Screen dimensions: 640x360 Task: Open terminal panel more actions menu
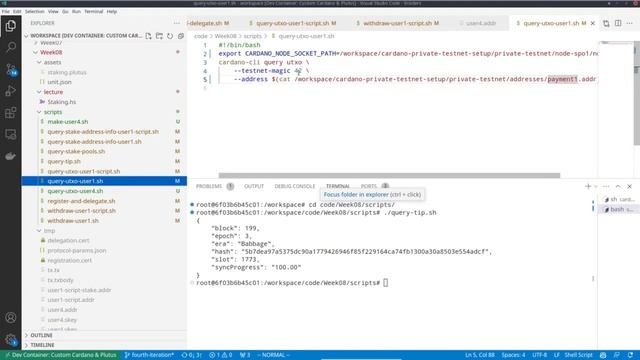(x=606, y=186)
